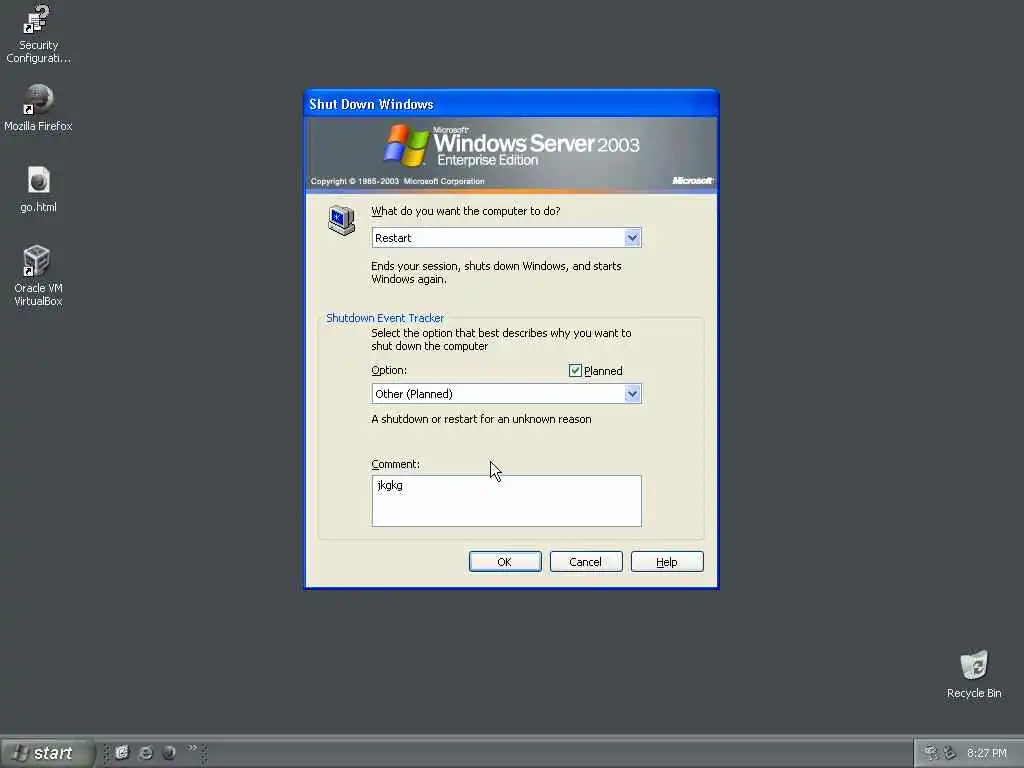Select the Recycle Bin icon

974,674
